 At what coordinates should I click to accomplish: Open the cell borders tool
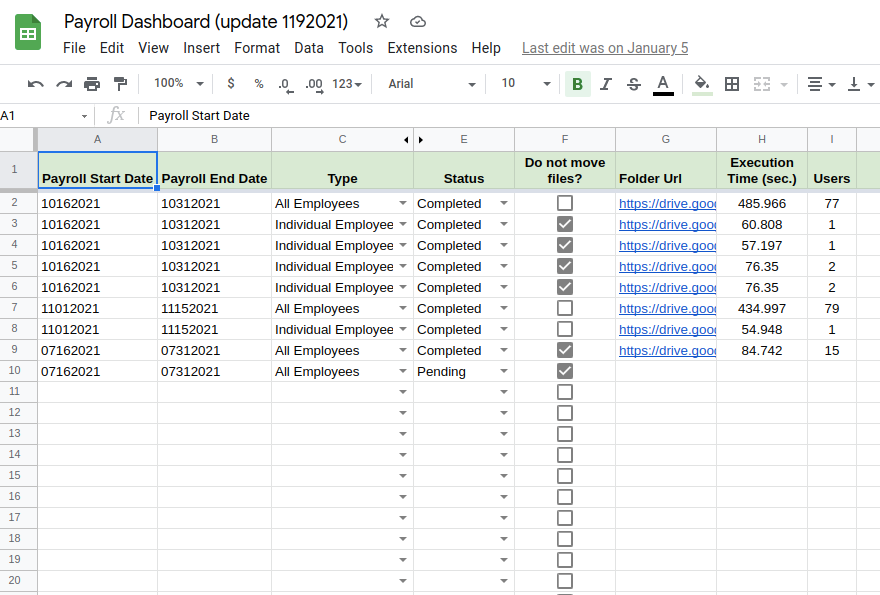point(732,84)
